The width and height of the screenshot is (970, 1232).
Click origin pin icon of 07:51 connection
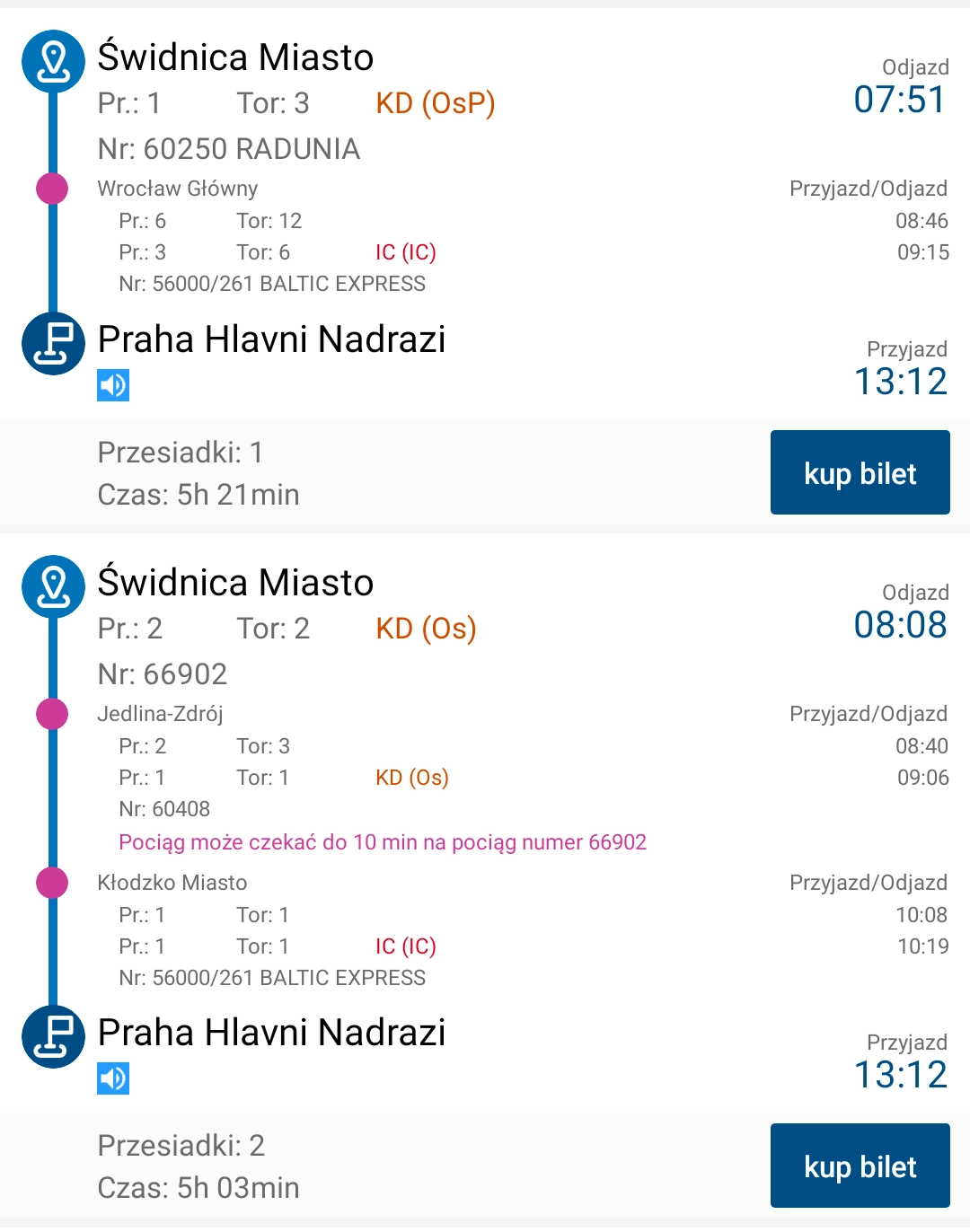(x=53, y=61)
